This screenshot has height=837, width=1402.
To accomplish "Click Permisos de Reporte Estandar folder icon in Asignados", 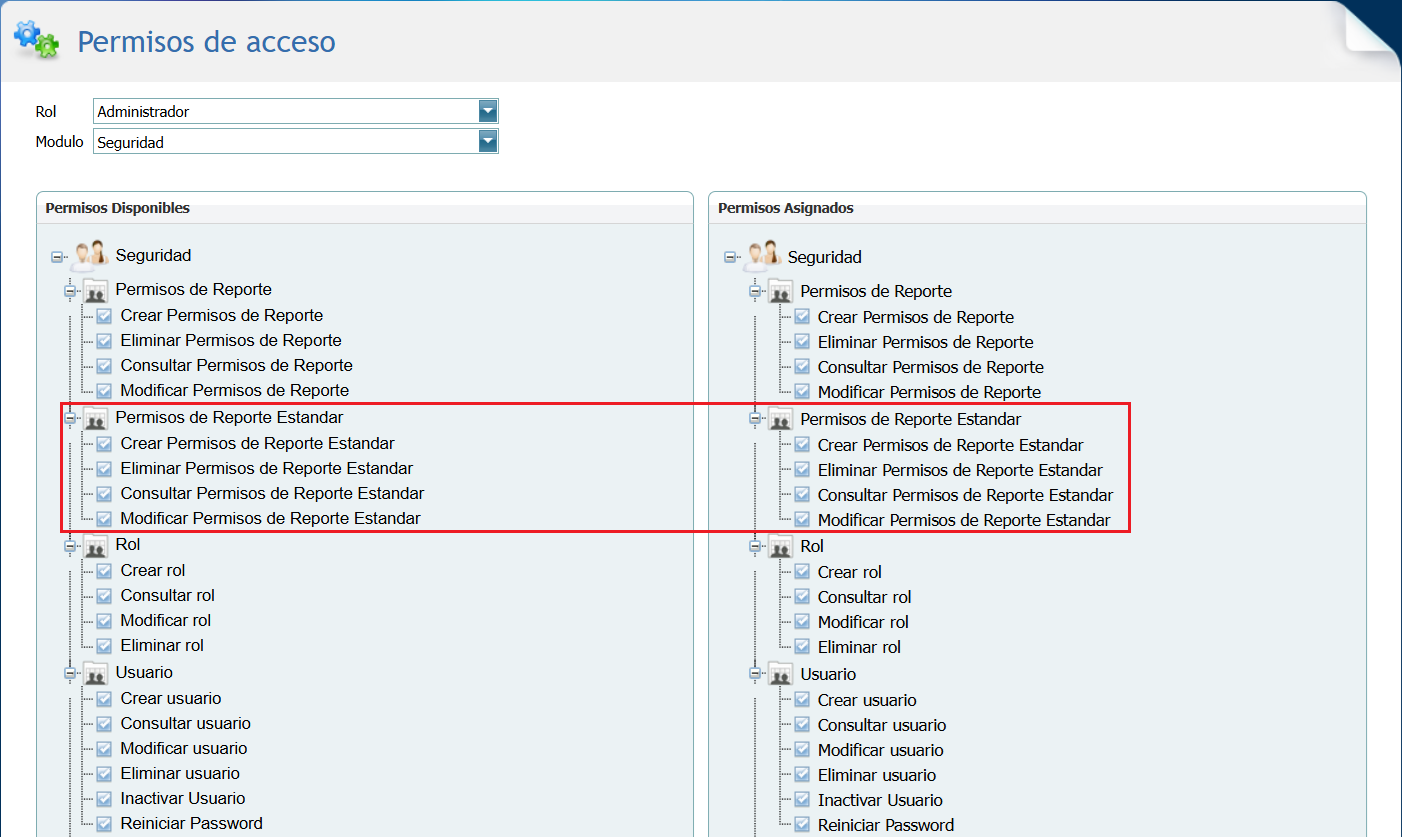I will tap(780, 420).
